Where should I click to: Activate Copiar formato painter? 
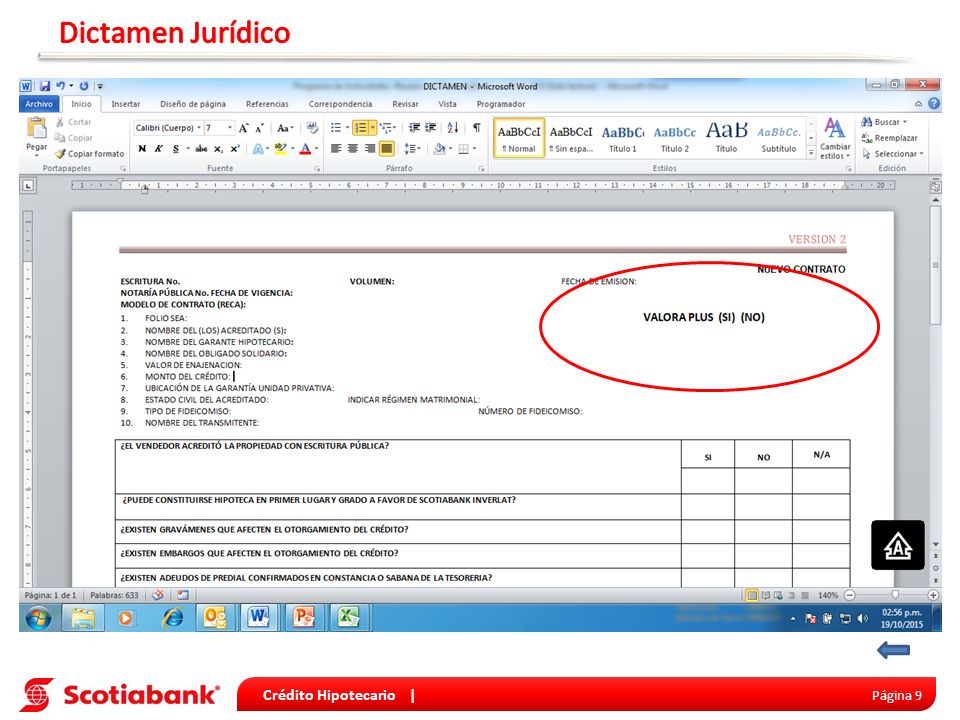pos(89,154)
